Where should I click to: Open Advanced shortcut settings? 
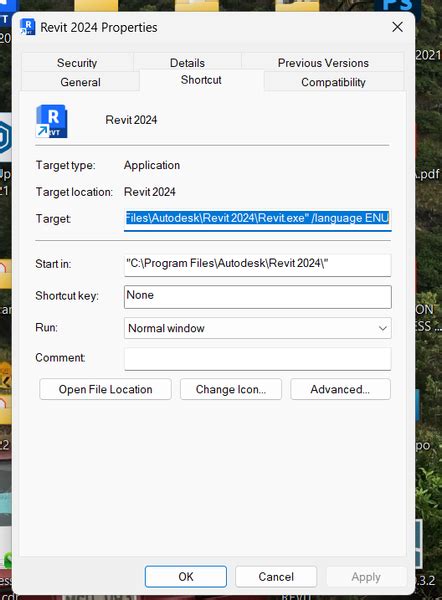pyautogui.click(x=340, y=389)
